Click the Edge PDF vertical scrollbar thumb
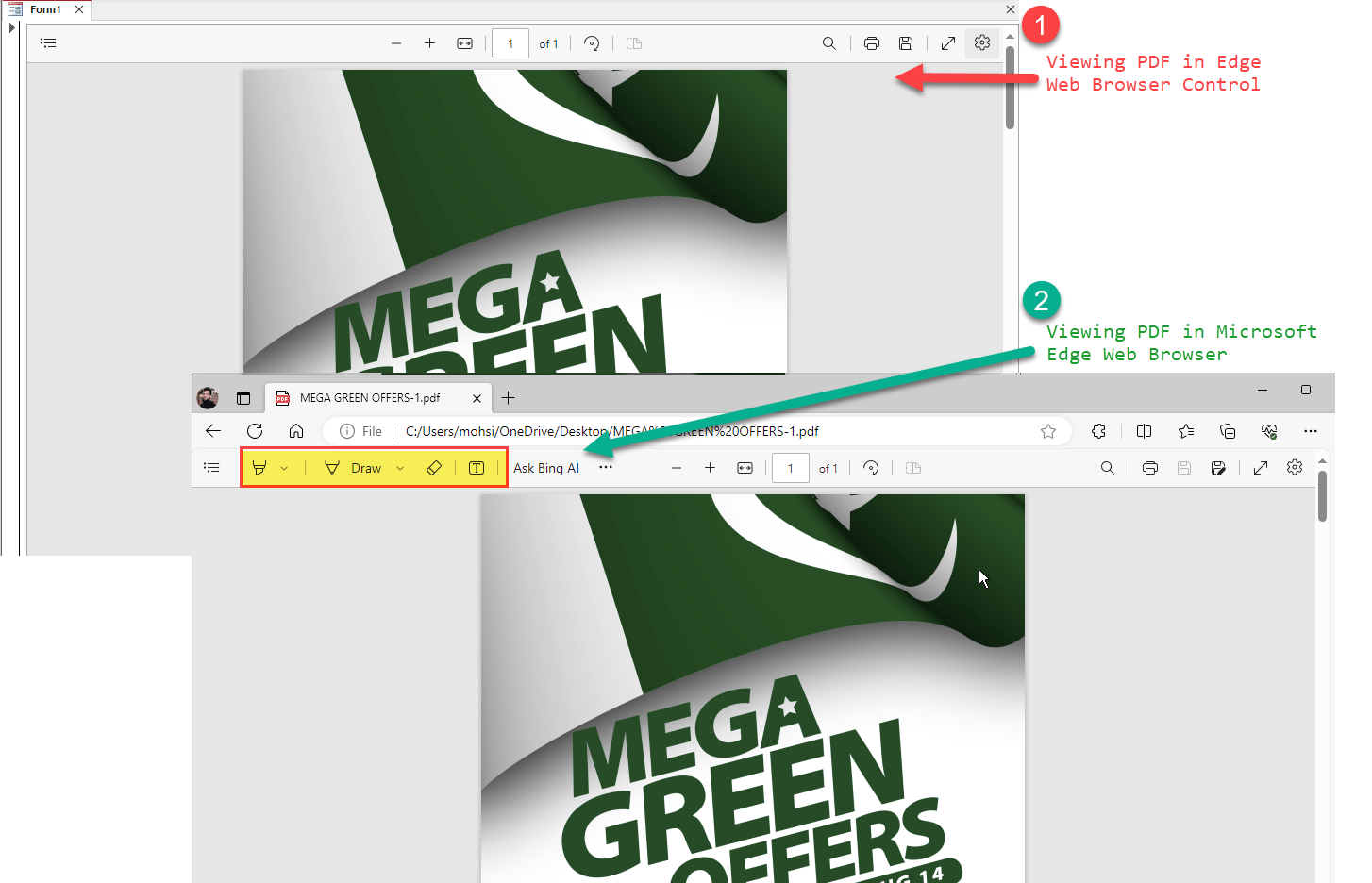Image resolution: width=1372 pixels, height=883 pixels. 1322,496
